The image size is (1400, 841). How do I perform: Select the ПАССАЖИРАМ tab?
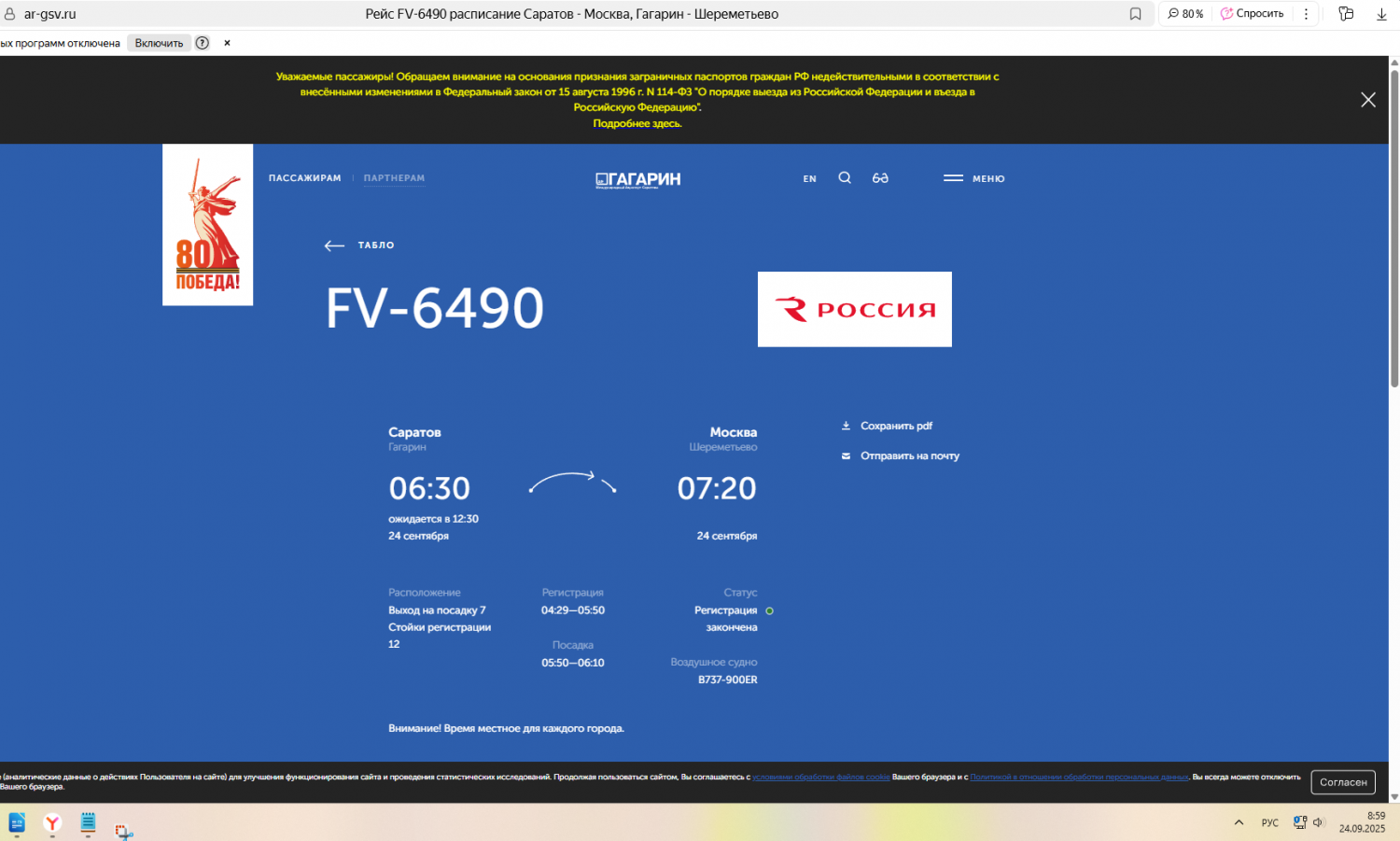(x=304, y=178)
